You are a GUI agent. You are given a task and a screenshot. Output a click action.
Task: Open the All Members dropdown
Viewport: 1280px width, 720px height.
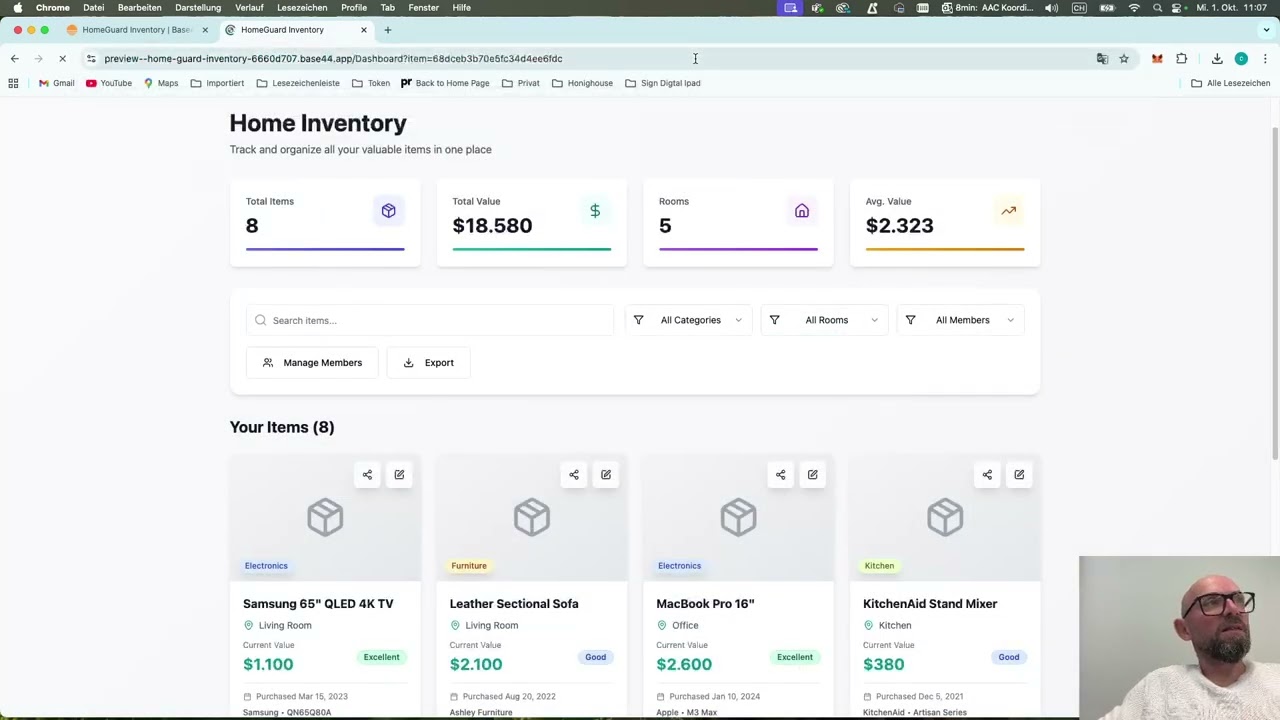961,320
